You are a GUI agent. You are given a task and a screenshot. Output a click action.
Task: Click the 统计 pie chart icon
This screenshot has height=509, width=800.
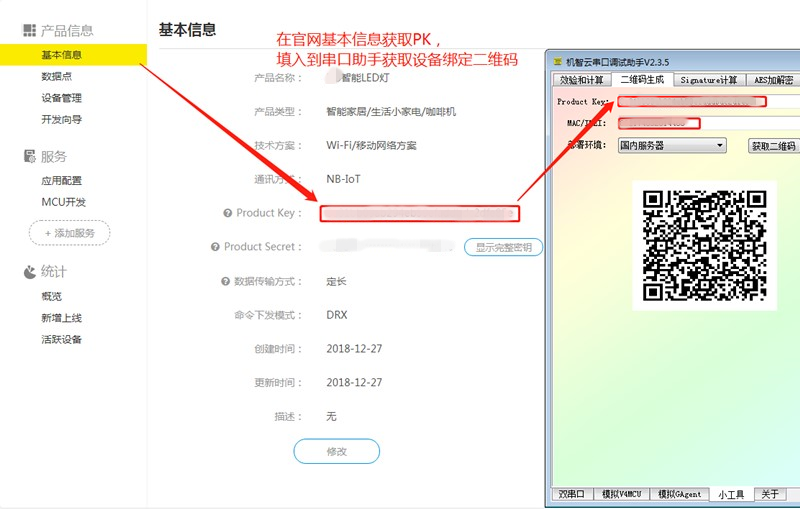(x=29, y=272)
